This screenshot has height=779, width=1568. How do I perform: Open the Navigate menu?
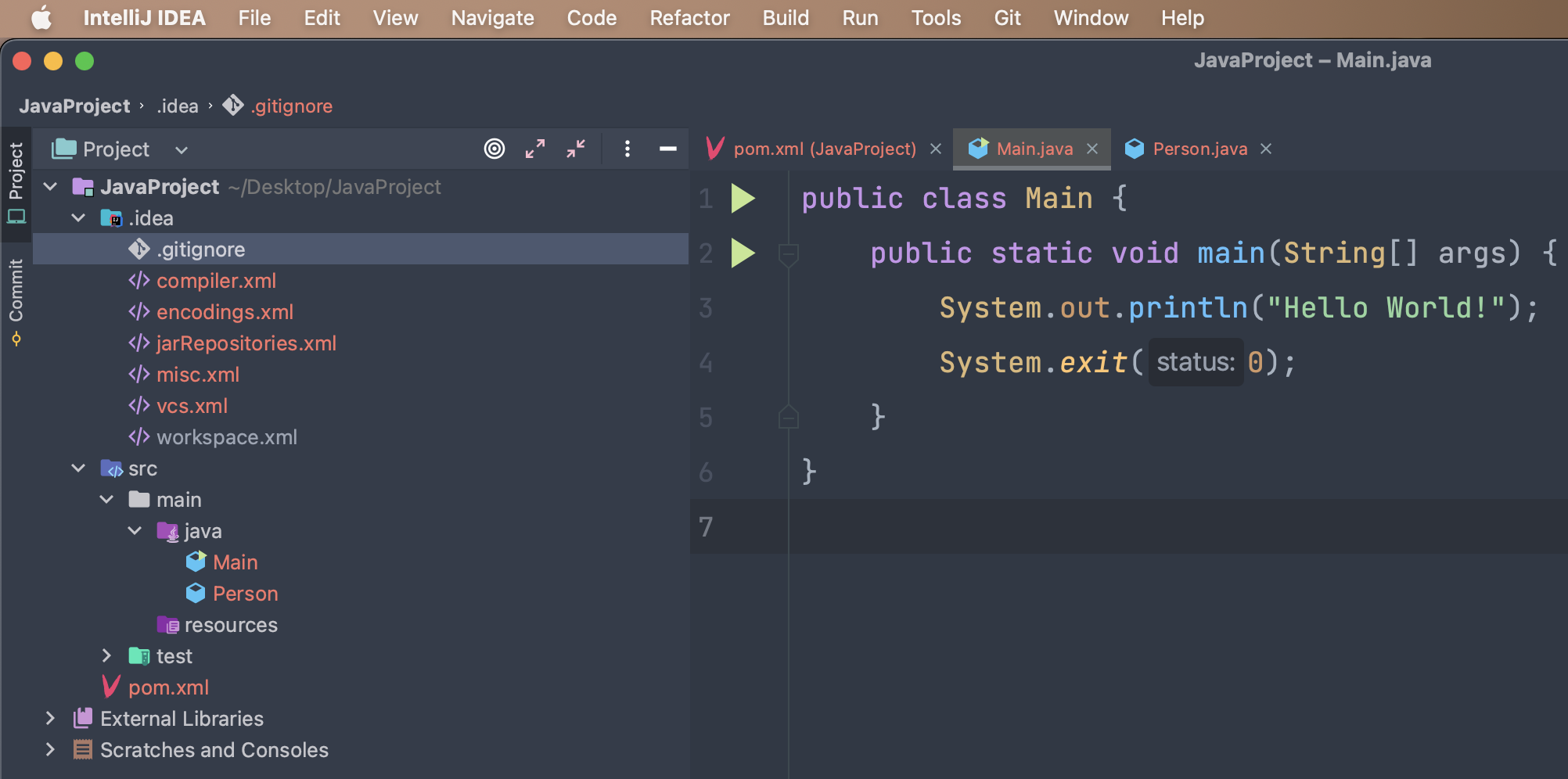[x=492, y=18]
